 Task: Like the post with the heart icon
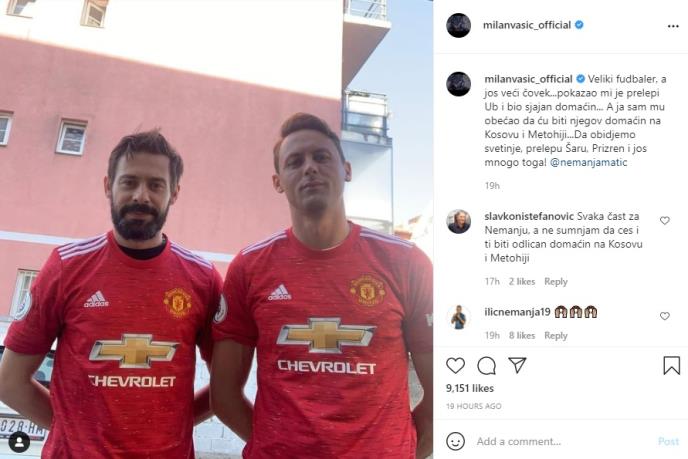pyautogui.click(x=455, y=366)
